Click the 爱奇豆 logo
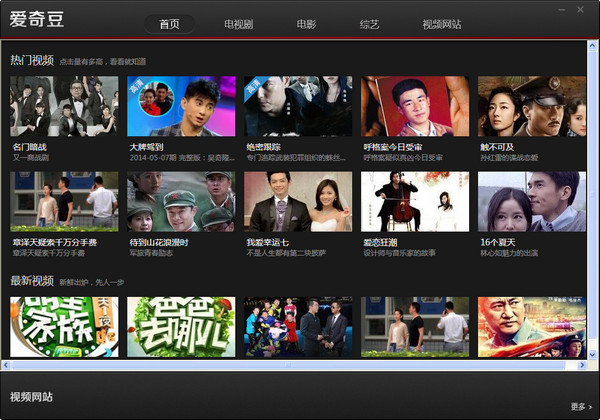 point(37,21)
